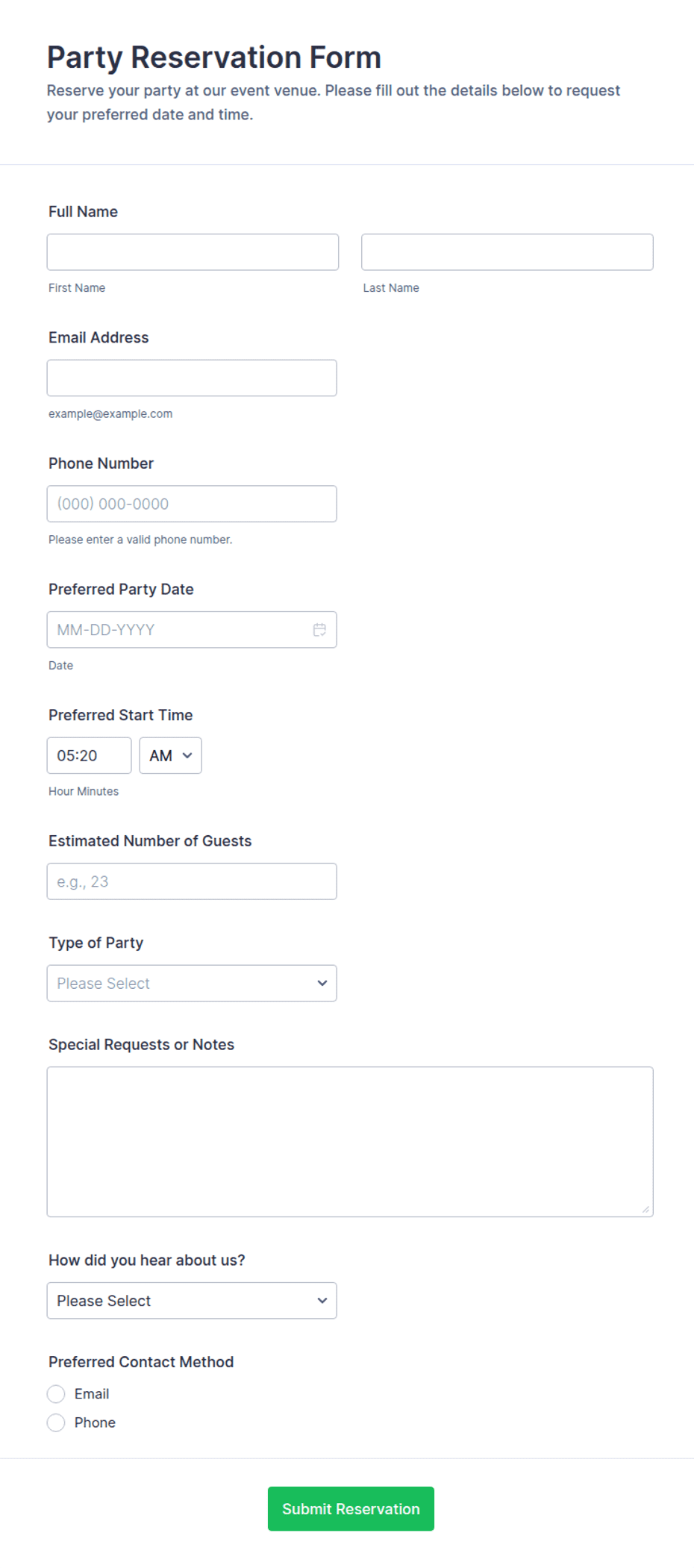Expand the Type of Party dropdown
Image resolution: width=694 pixels, height=1568 pixels.
[x=192, y=983]
